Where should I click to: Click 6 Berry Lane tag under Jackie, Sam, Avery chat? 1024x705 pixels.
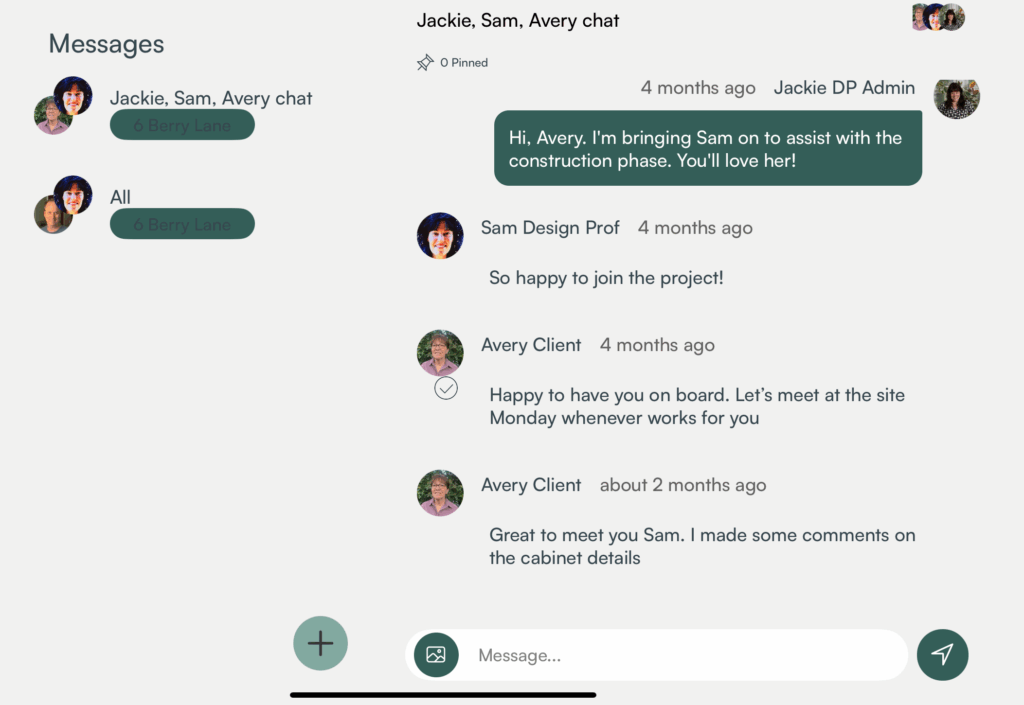click(x=182, y=125)
